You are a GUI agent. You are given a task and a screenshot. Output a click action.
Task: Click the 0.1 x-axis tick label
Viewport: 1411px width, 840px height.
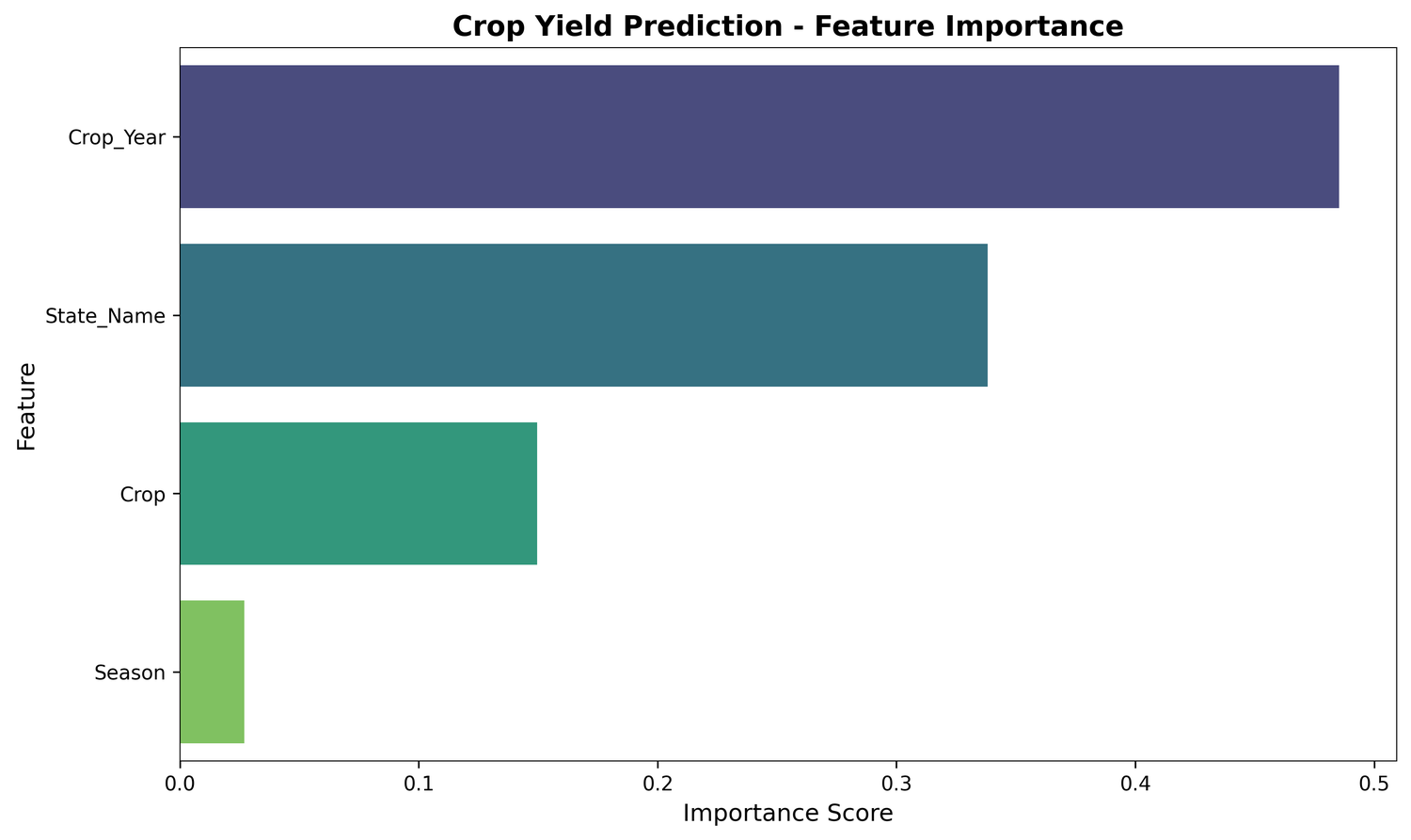tap(419, 783)
